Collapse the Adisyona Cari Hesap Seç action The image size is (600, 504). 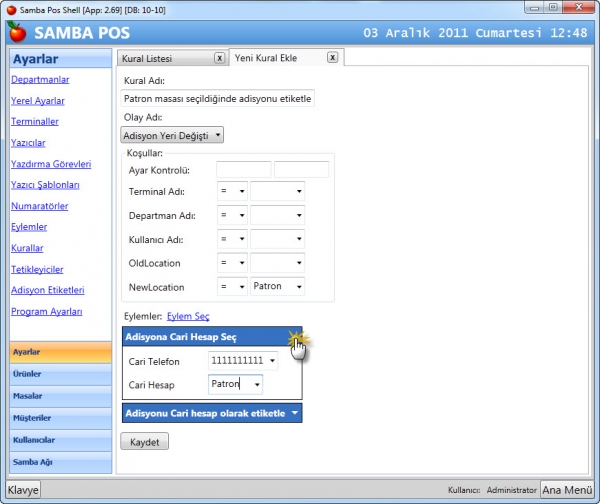[x=295, y=337]
